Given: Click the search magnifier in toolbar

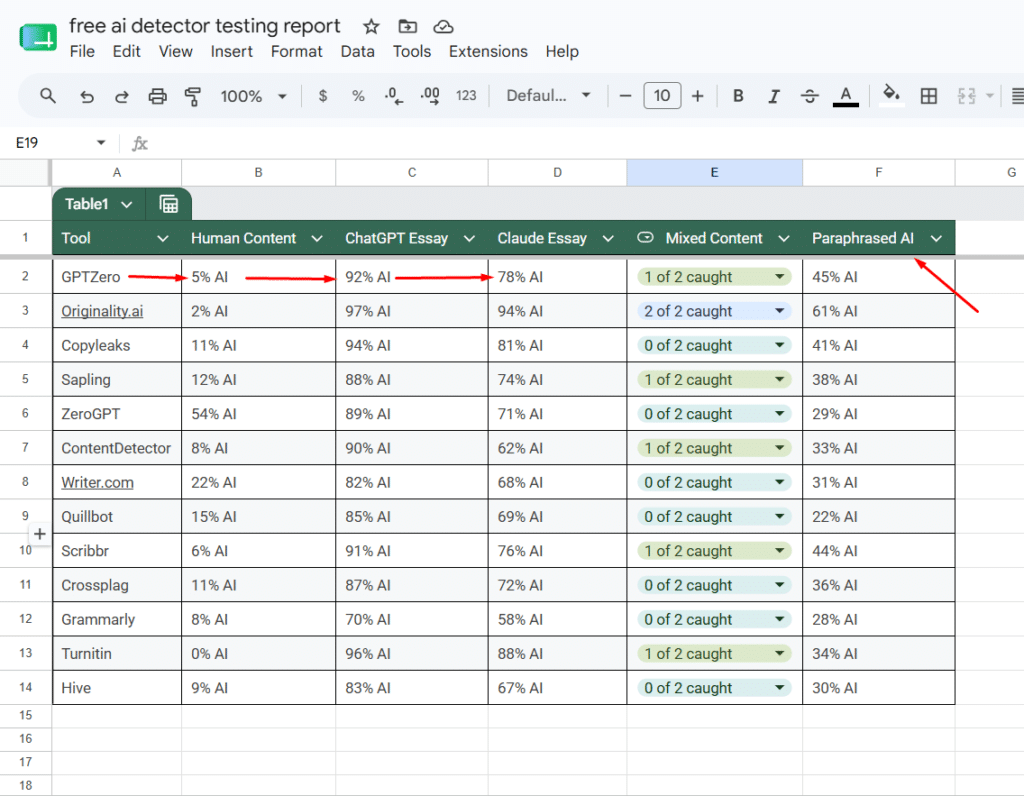Looking at the screenshot, I should [48, 96].
